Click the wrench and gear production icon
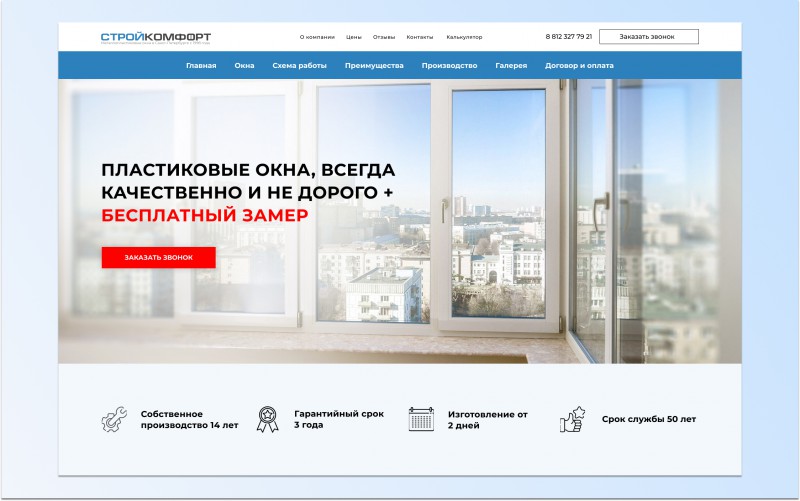The height and width of the screenshot is (501, 800). coord(114,419)
